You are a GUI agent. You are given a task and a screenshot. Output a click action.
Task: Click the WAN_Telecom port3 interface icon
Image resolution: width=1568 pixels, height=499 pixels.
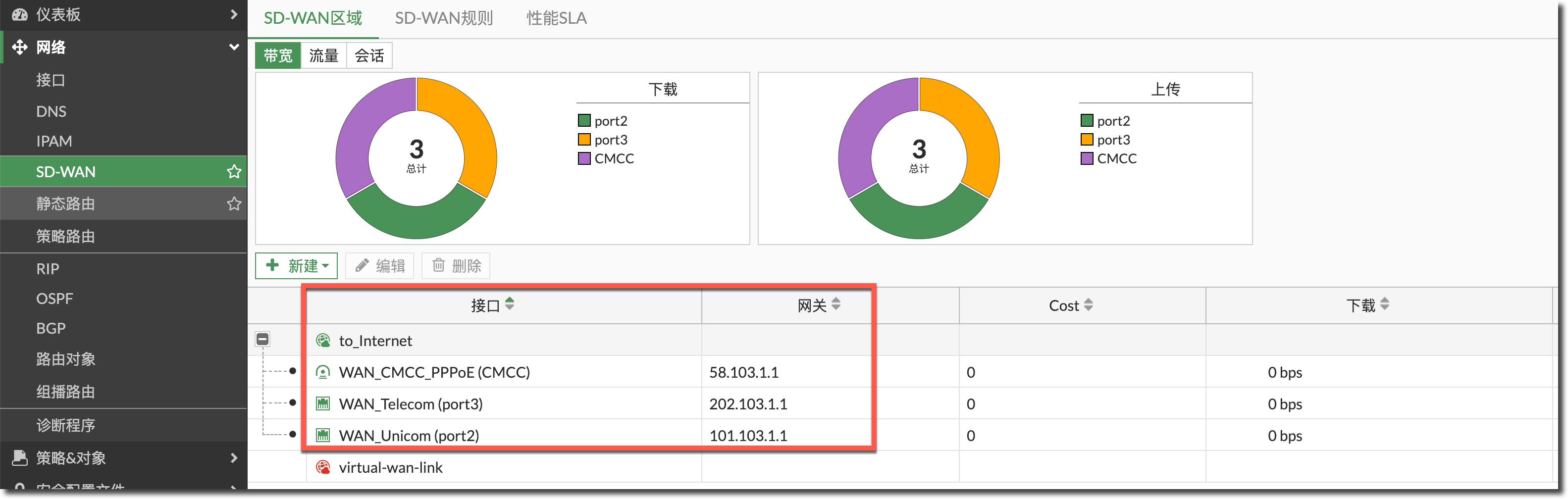322,403
